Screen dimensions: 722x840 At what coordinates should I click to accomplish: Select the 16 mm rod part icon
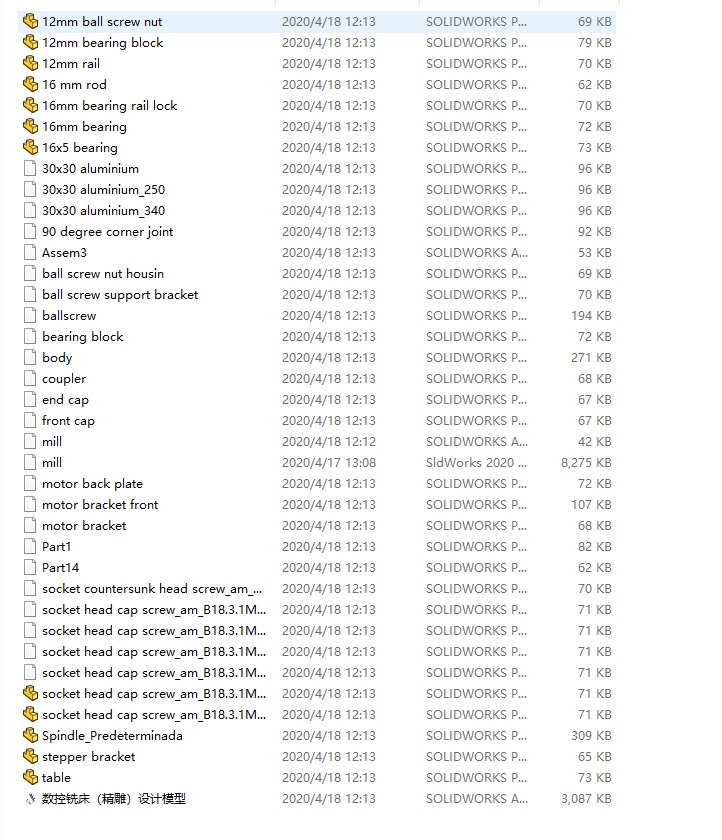click(31, 84)
